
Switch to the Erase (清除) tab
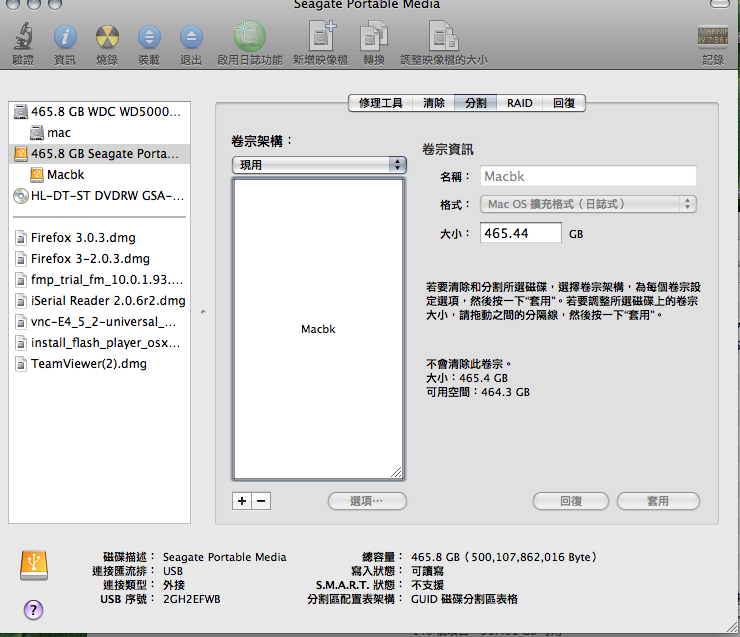pyautogui.click(x=434, y=103)
